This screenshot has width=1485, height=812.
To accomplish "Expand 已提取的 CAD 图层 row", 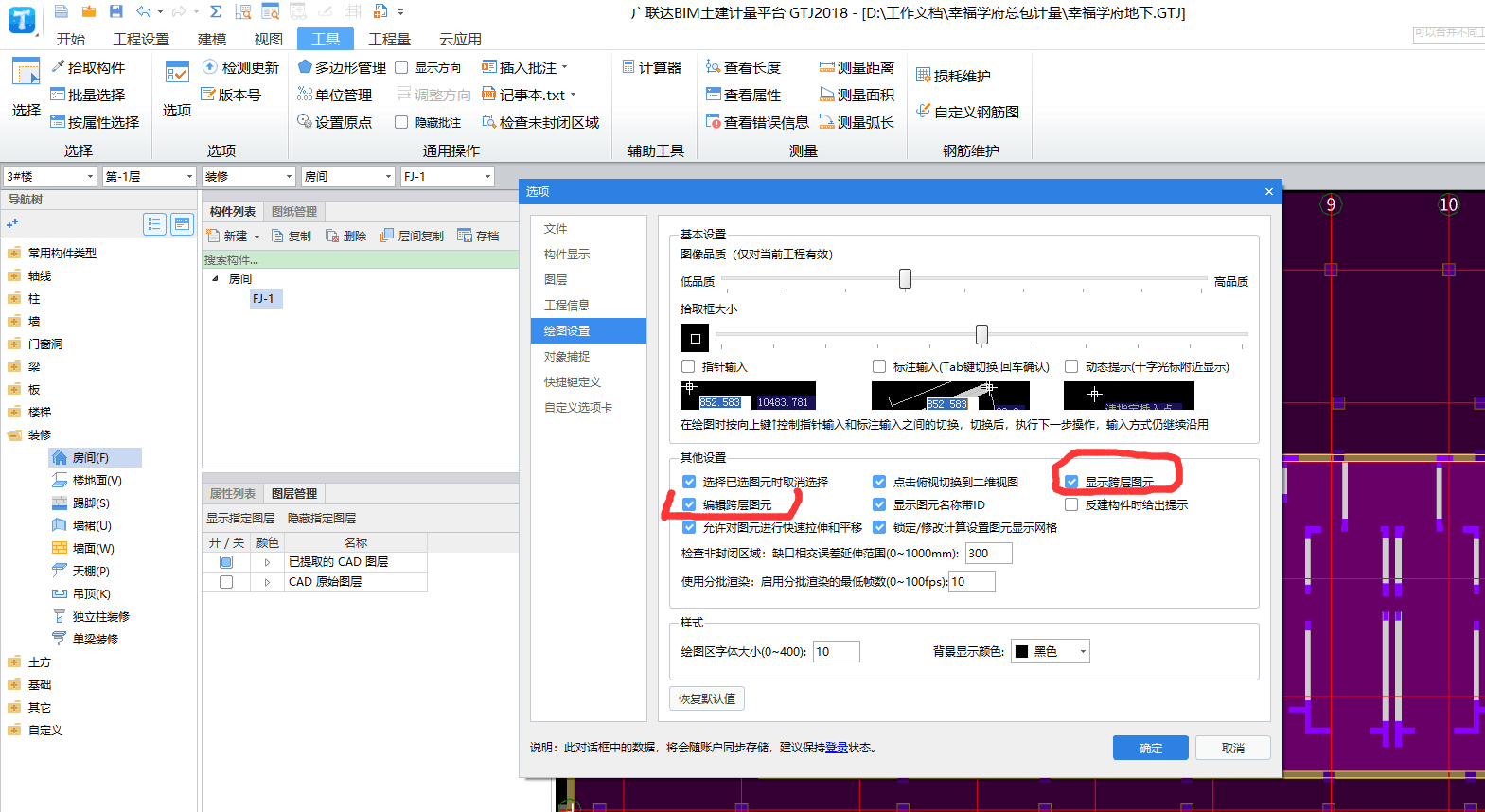I will point(267,562).
